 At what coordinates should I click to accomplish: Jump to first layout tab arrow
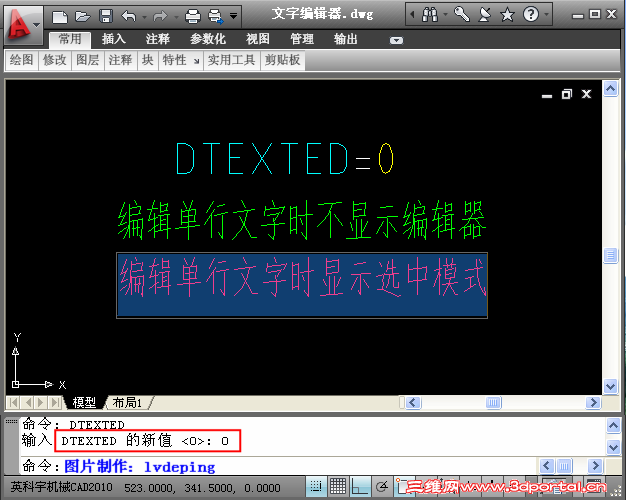[13, 403]
